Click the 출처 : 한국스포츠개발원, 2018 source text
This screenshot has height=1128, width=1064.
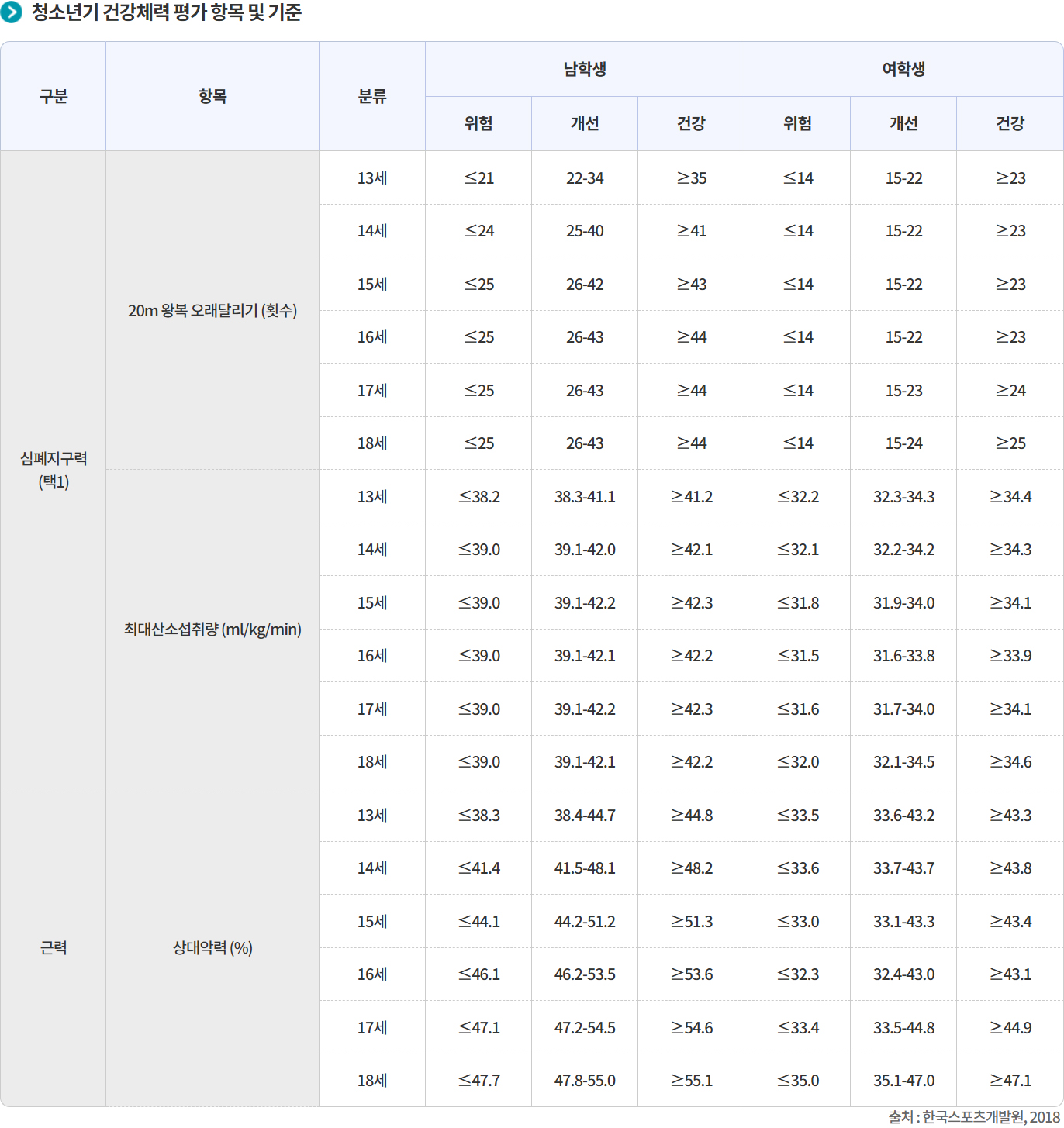(x=972, y=1116)
